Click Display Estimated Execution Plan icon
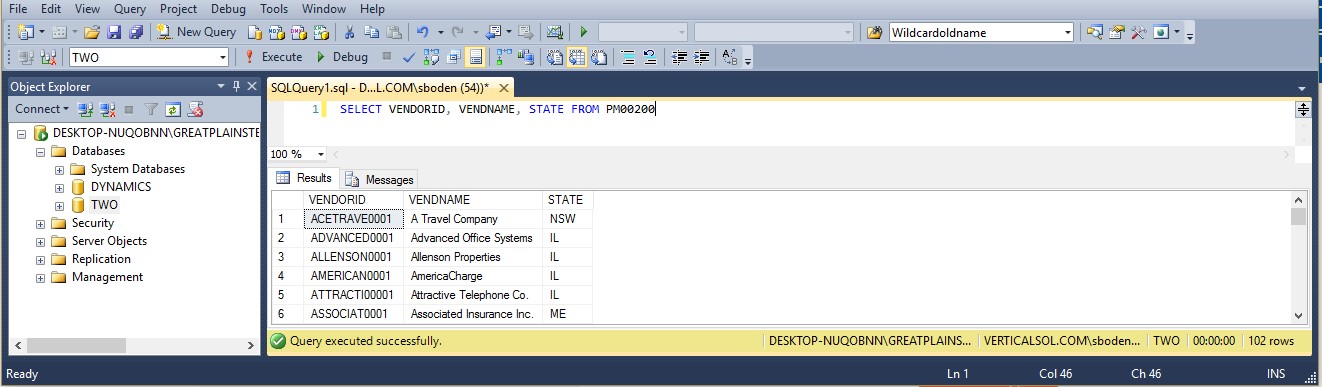The image size is (1322, 387). click(432, 57)
